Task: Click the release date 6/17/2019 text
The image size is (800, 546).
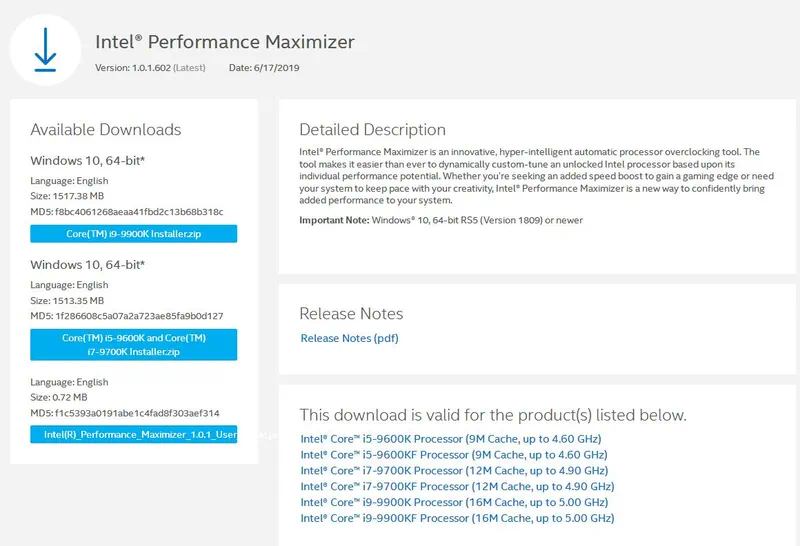Action: (x=265, y=68)
